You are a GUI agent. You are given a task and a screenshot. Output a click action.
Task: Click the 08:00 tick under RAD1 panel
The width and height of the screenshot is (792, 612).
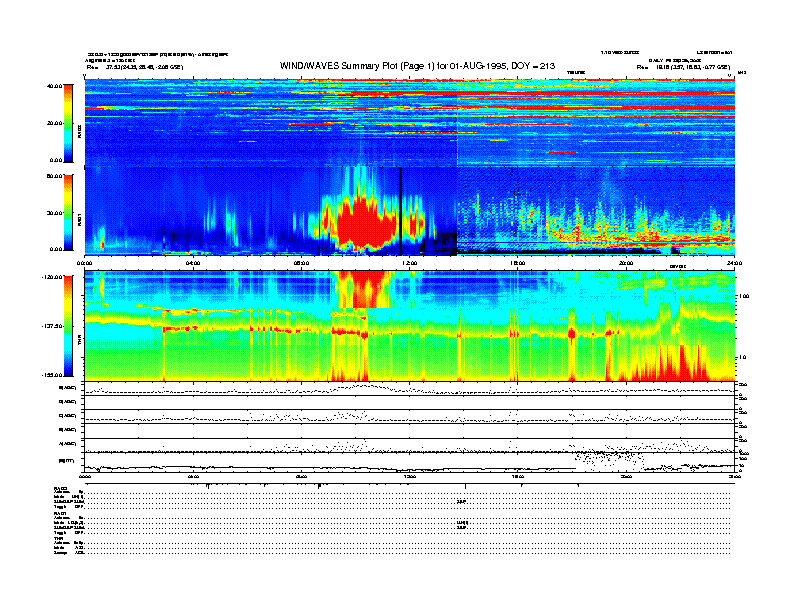pyautogui.click(x=301, y=263)
